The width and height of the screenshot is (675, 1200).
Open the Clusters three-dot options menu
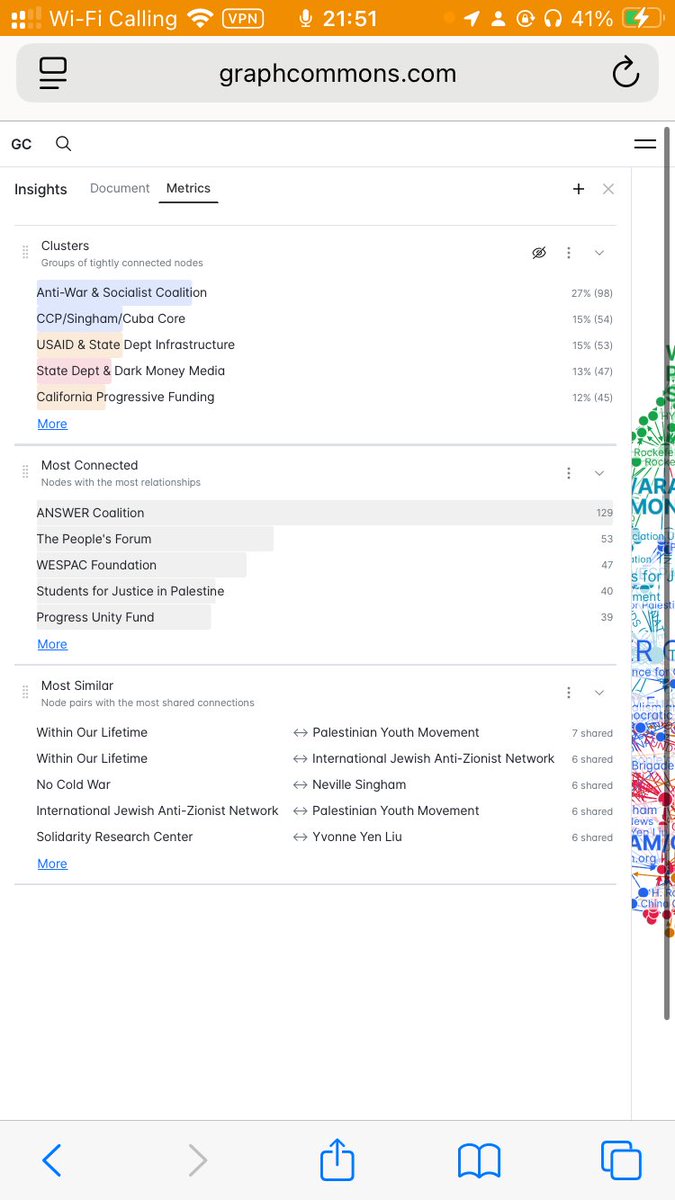click(x=569, y=253)
